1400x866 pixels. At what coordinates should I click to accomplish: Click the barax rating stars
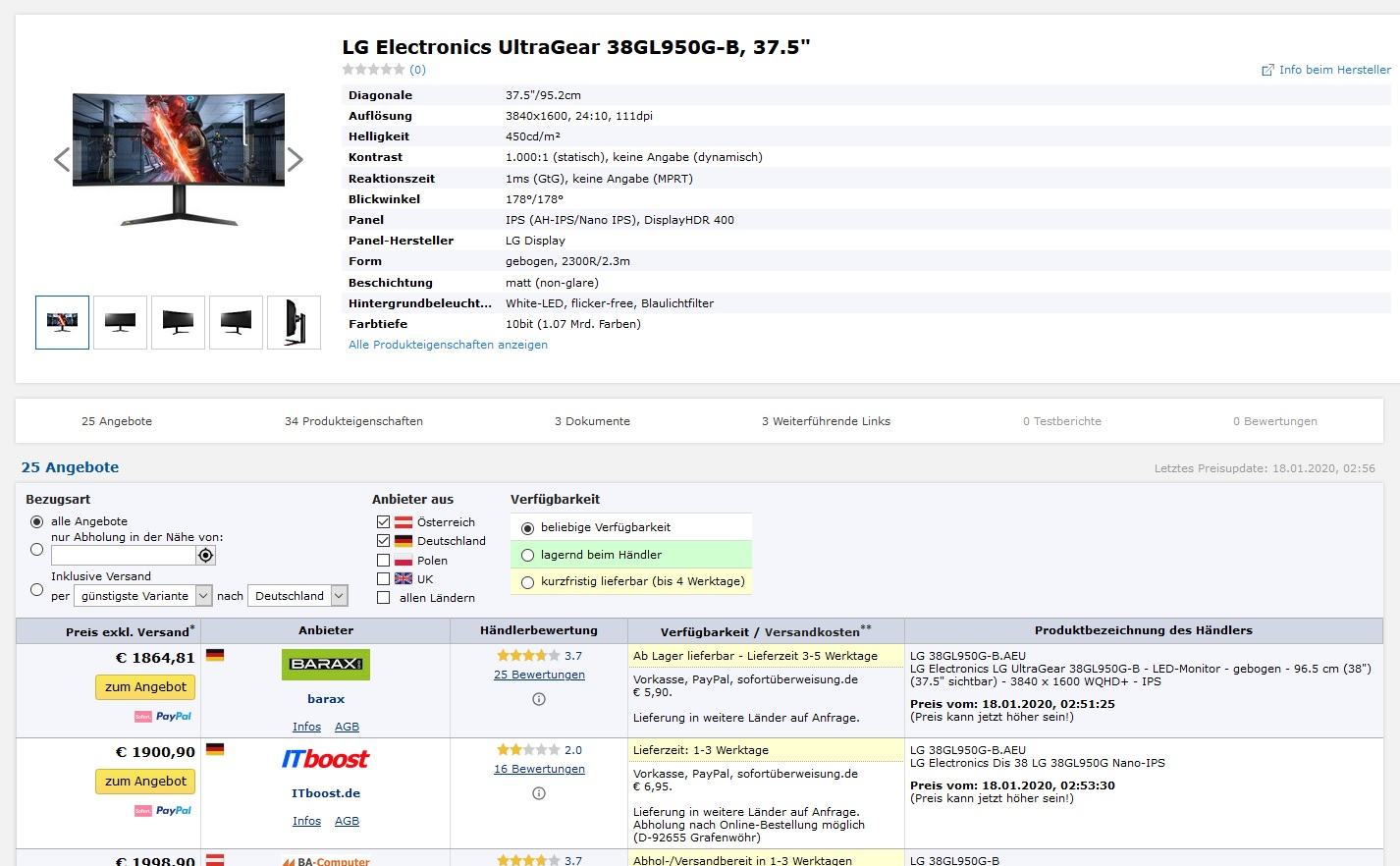(528, 655)
